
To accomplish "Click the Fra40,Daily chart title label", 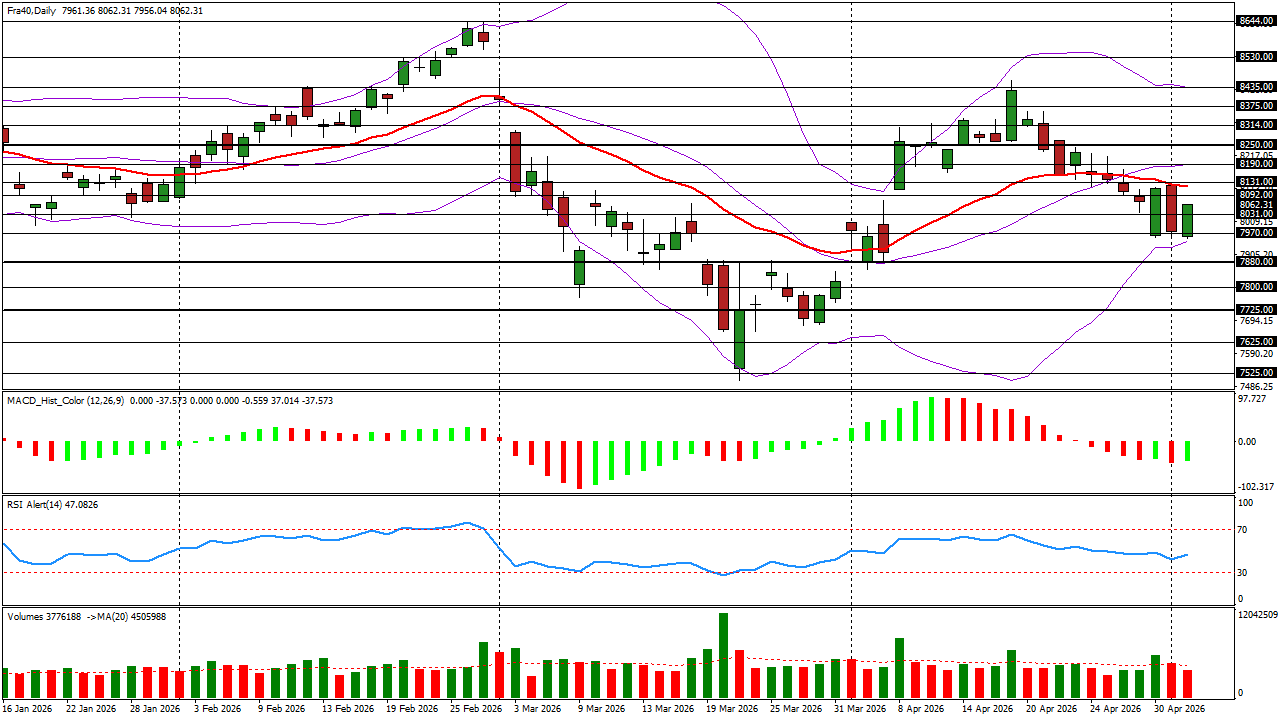I will point(31,10).
